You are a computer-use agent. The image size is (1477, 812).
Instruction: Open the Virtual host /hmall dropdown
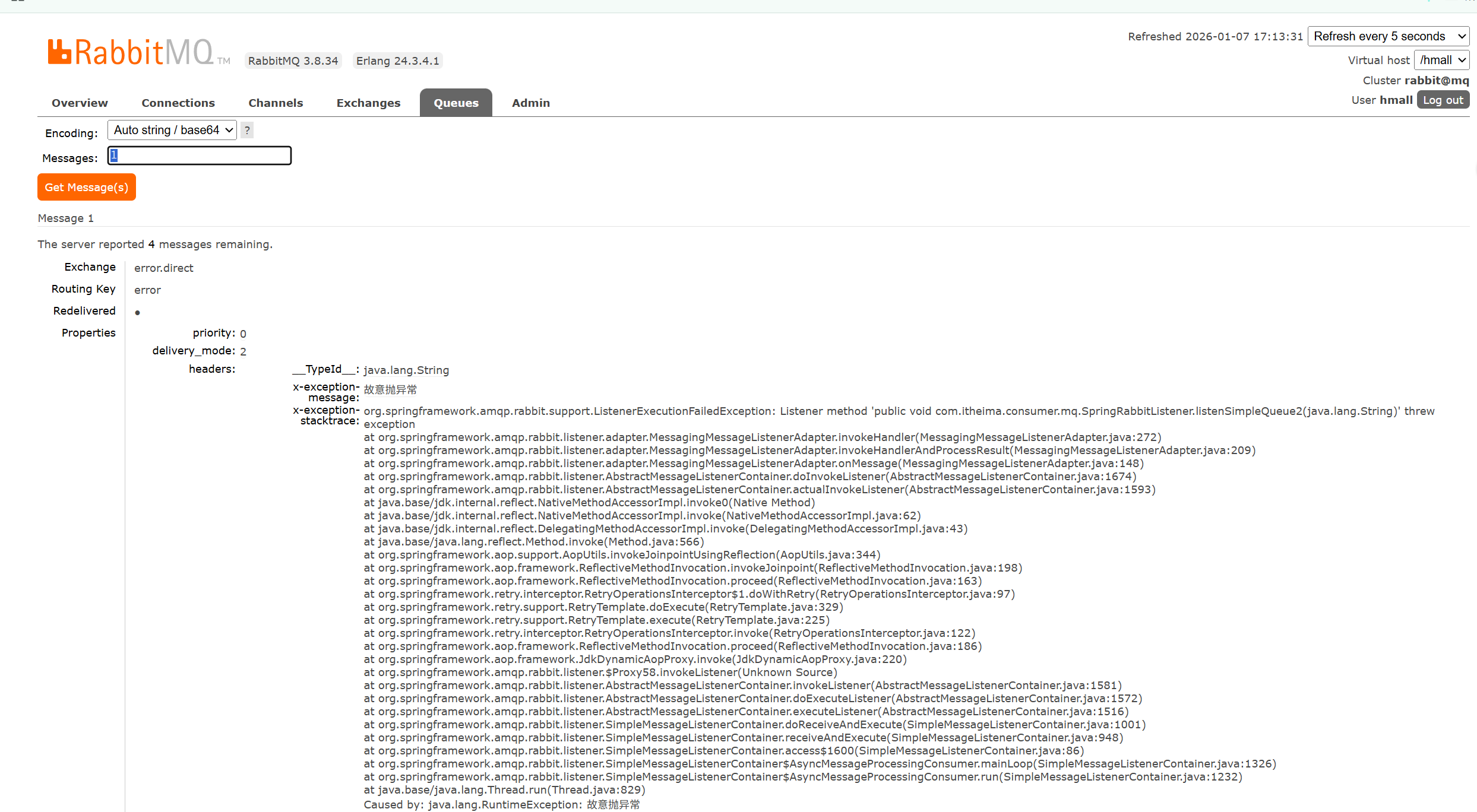tap(1441, 60)
